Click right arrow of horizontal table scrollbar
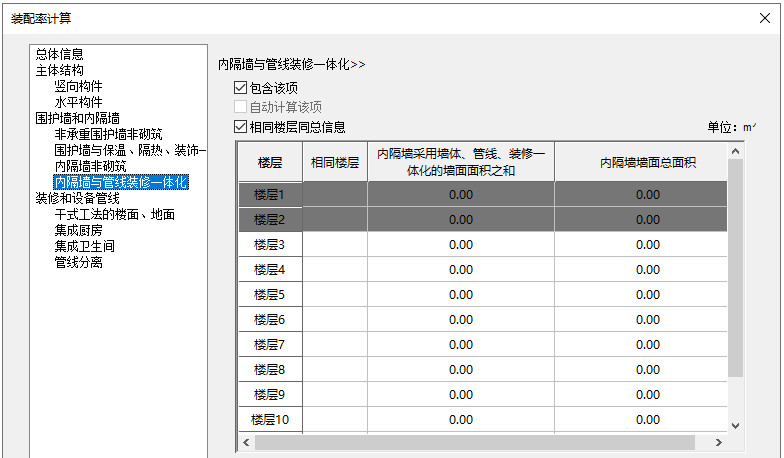The height and width of the screenshot is (458, 784). pyautogui.click(x=718, y=442)
